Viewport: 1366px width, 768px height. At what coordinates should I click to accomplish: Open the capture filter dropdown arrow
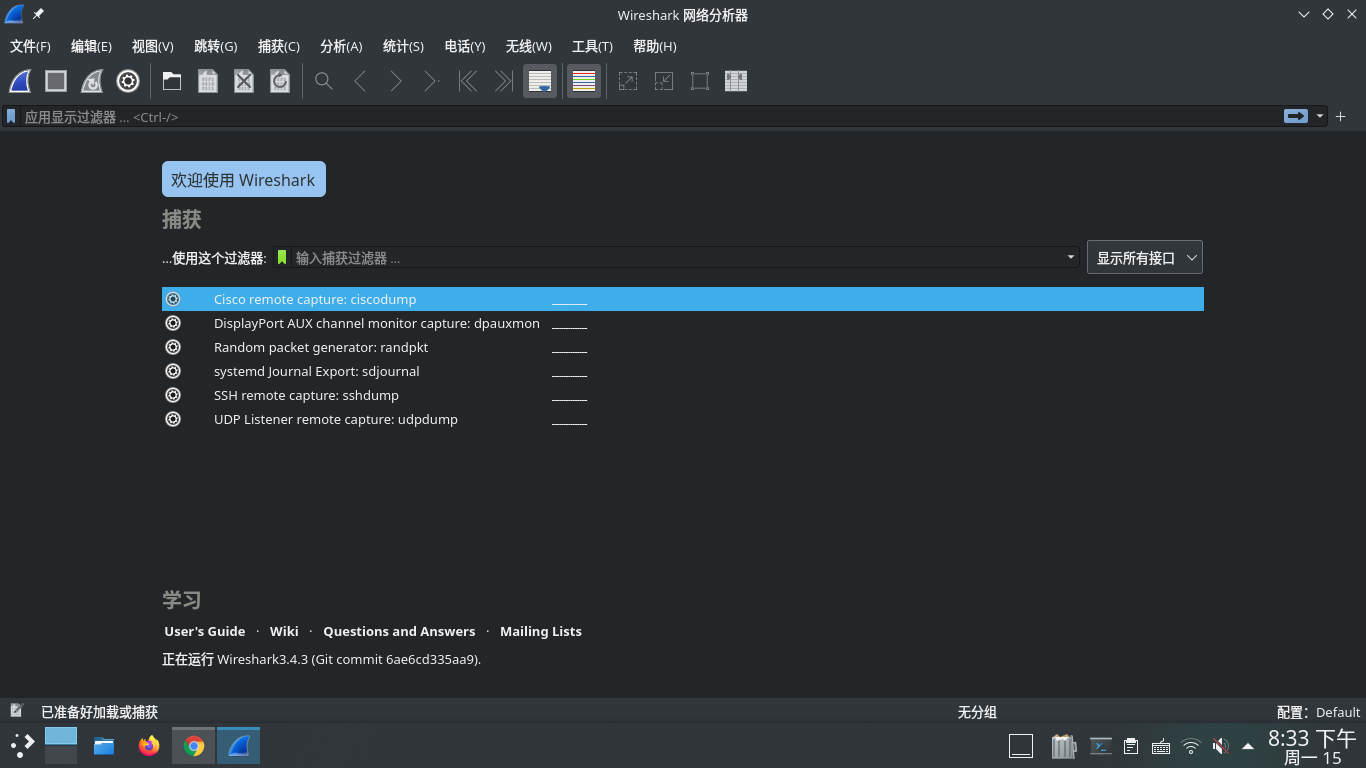click(x=1069, y=257)
